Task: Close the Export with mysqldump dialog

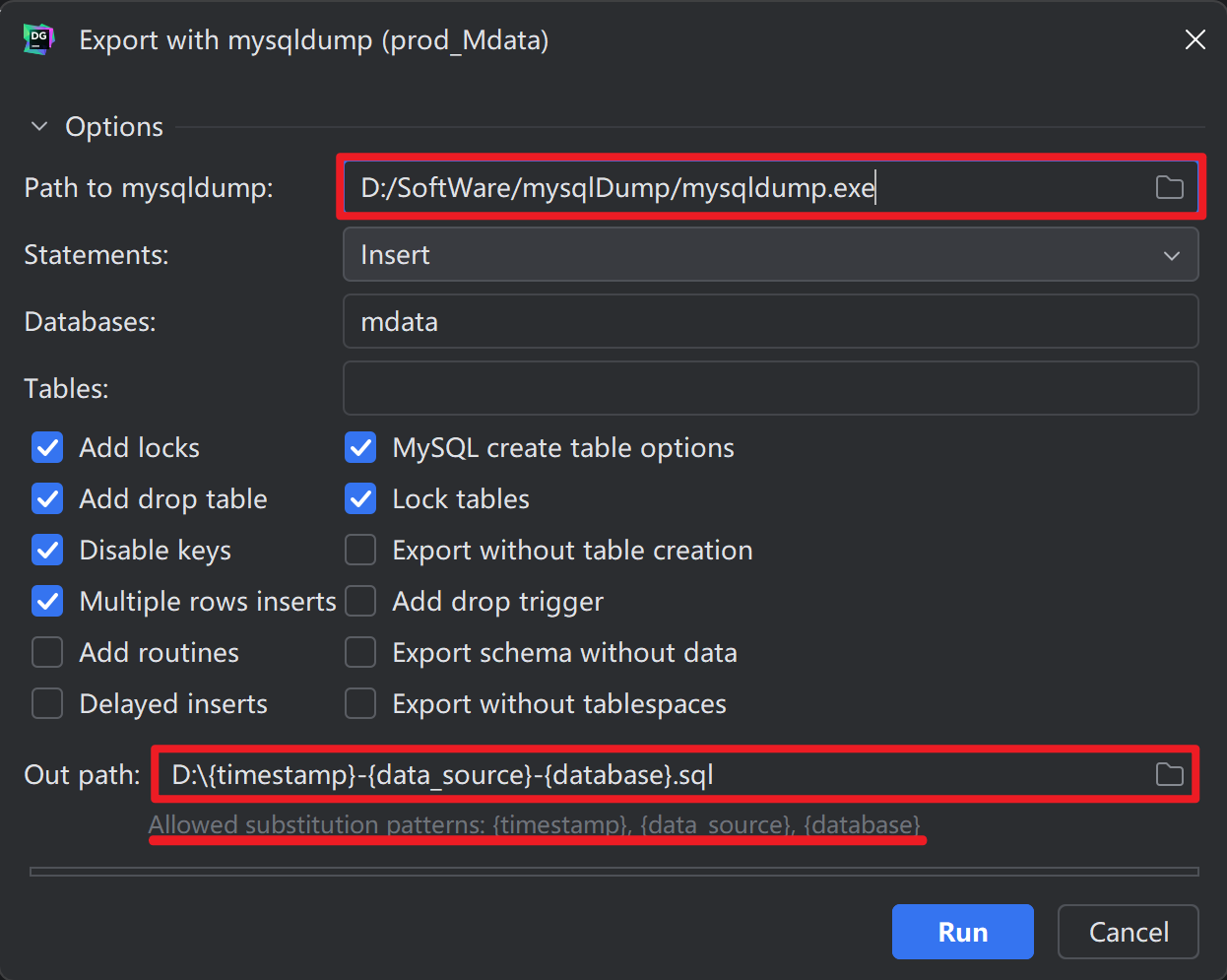Action: click(x=1195, y=39)
